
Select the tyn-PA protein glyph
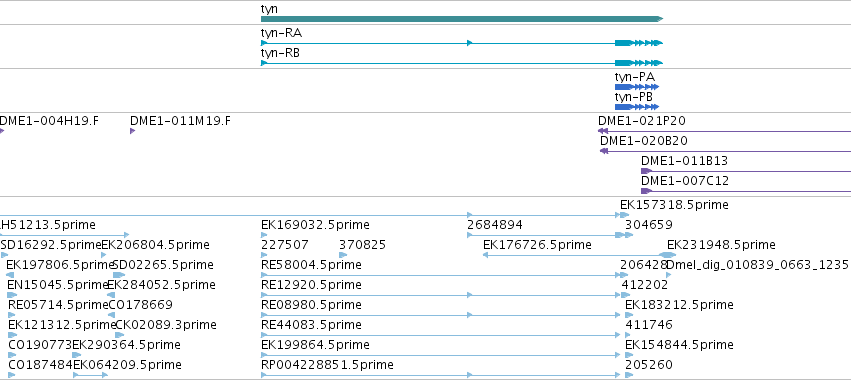(x=637, y=87)
